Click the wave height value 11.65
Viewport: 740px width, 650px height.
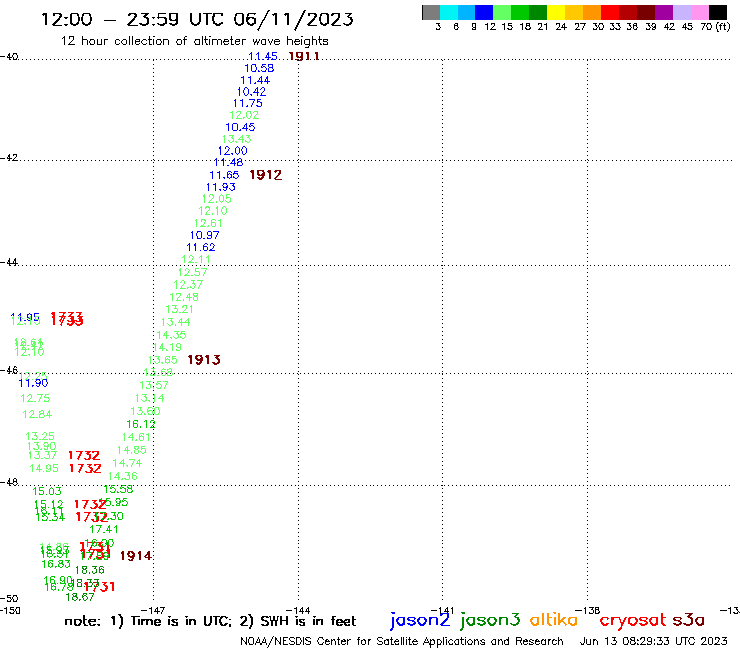[224, 175]
